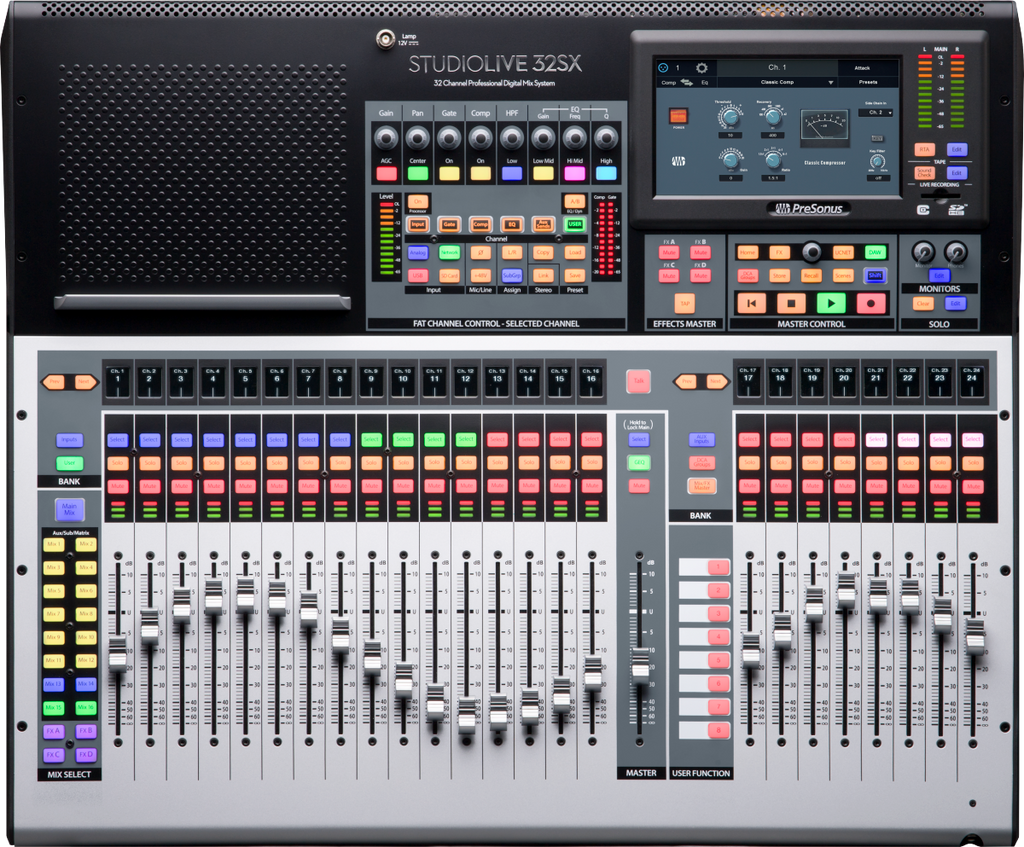
Task: Select the Analog input source button
Action: click(x=418, y=253)
